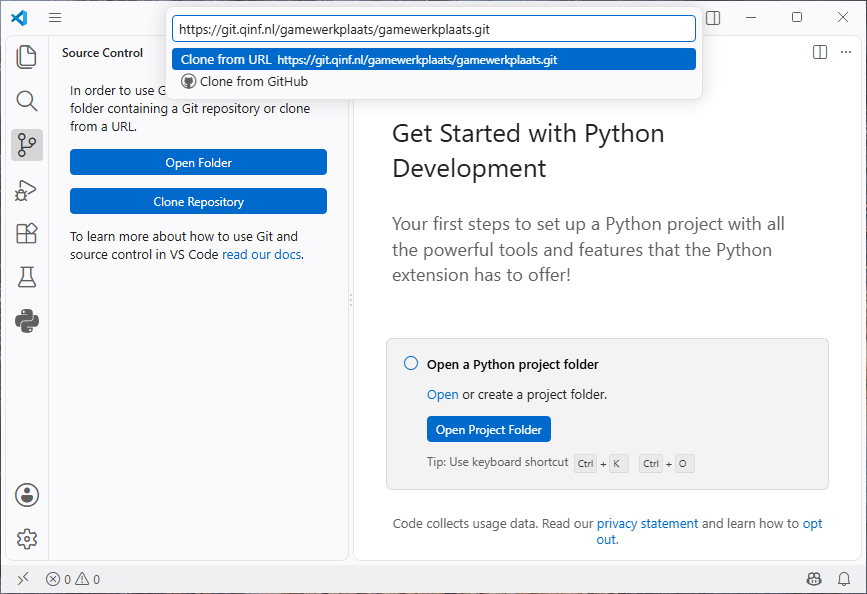Screen dimensions: 867x594
Task: Open the notifications bell
Action: [x=844, y=579]
